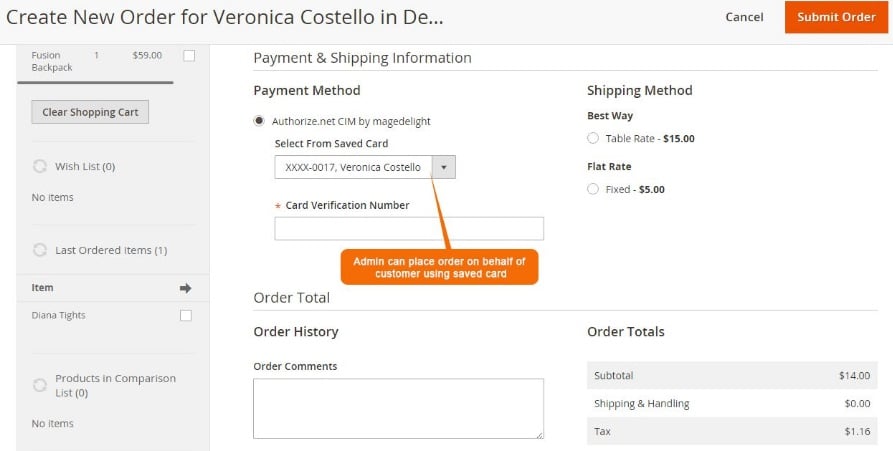The height and width of the screenshot is (451, 893).
Task: Choose the Fixed $5.00 flat rate option
Action: pos(593,189)
